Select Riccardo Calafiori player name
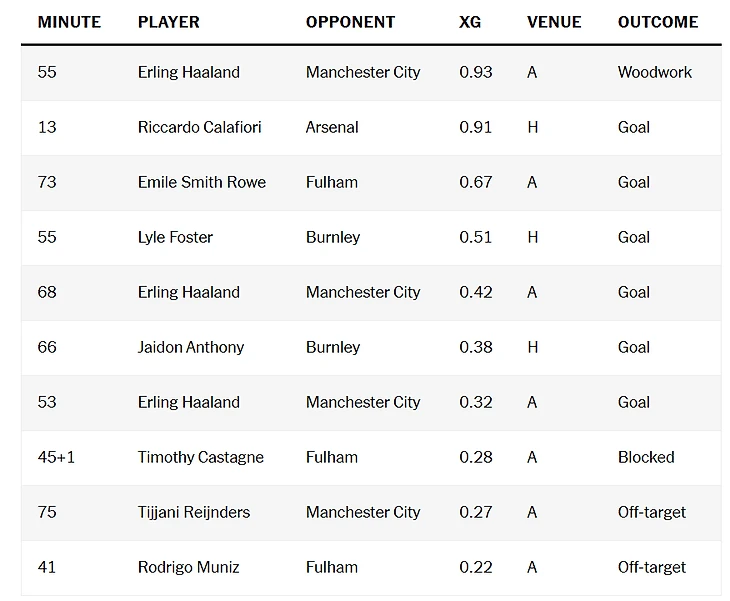The image size is (730, 601). [x=199, y=127]
